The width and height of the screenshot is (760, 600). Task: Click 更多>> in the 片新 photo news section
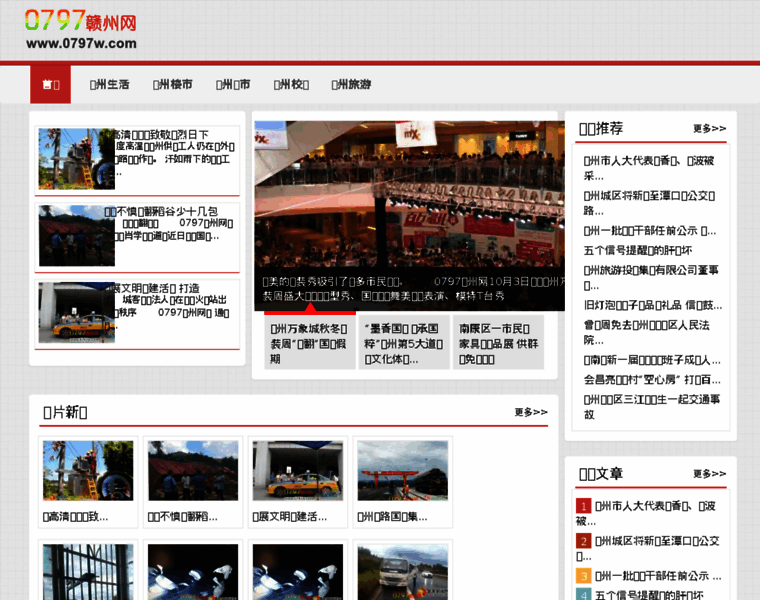coord(531,412)
